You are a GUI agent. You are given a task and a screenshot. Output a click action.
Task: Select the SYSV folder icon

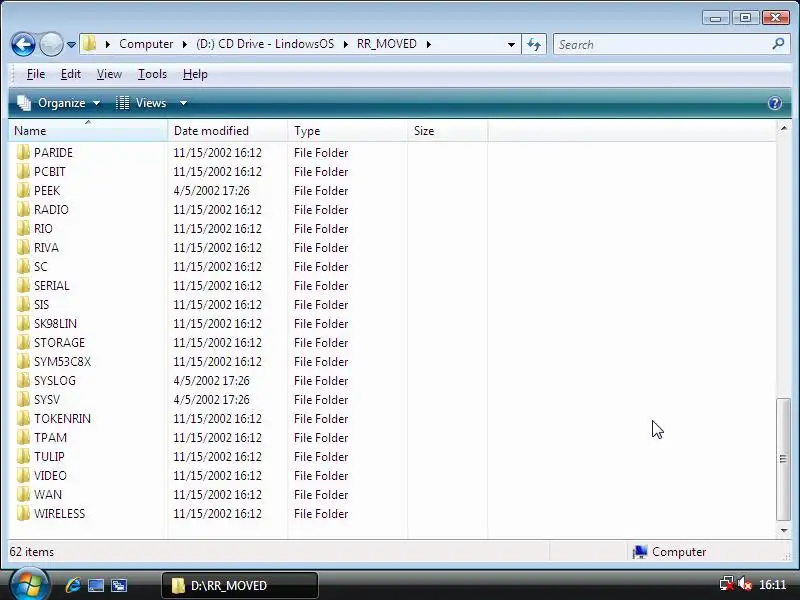tap(23, 399)
